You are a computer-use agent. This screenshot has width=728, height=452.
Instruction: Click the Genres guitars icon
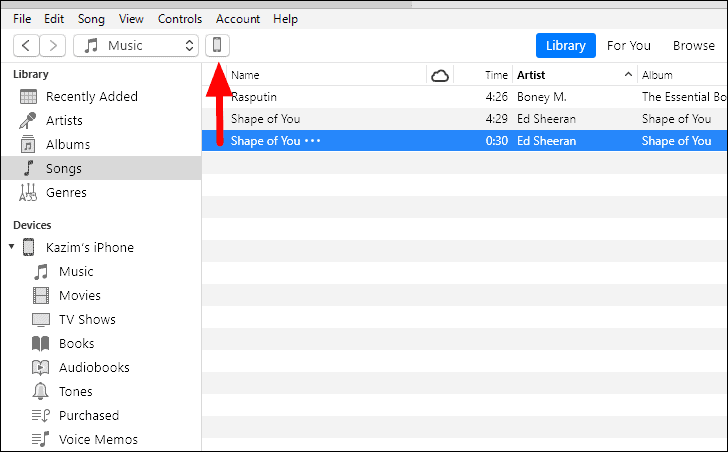coord(28,192)
